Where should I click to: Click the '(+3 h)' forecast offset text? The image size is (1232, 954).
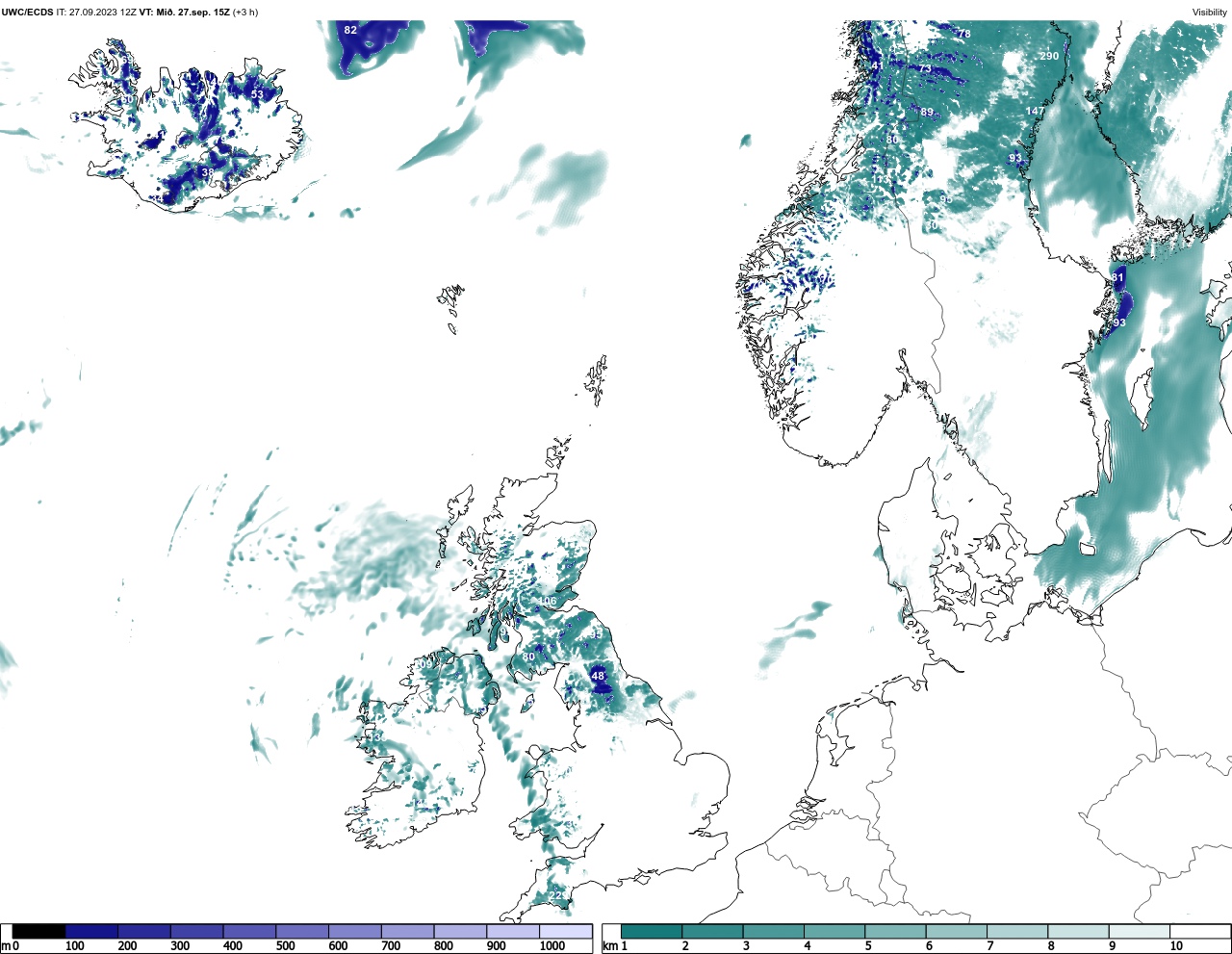[245, 13]
